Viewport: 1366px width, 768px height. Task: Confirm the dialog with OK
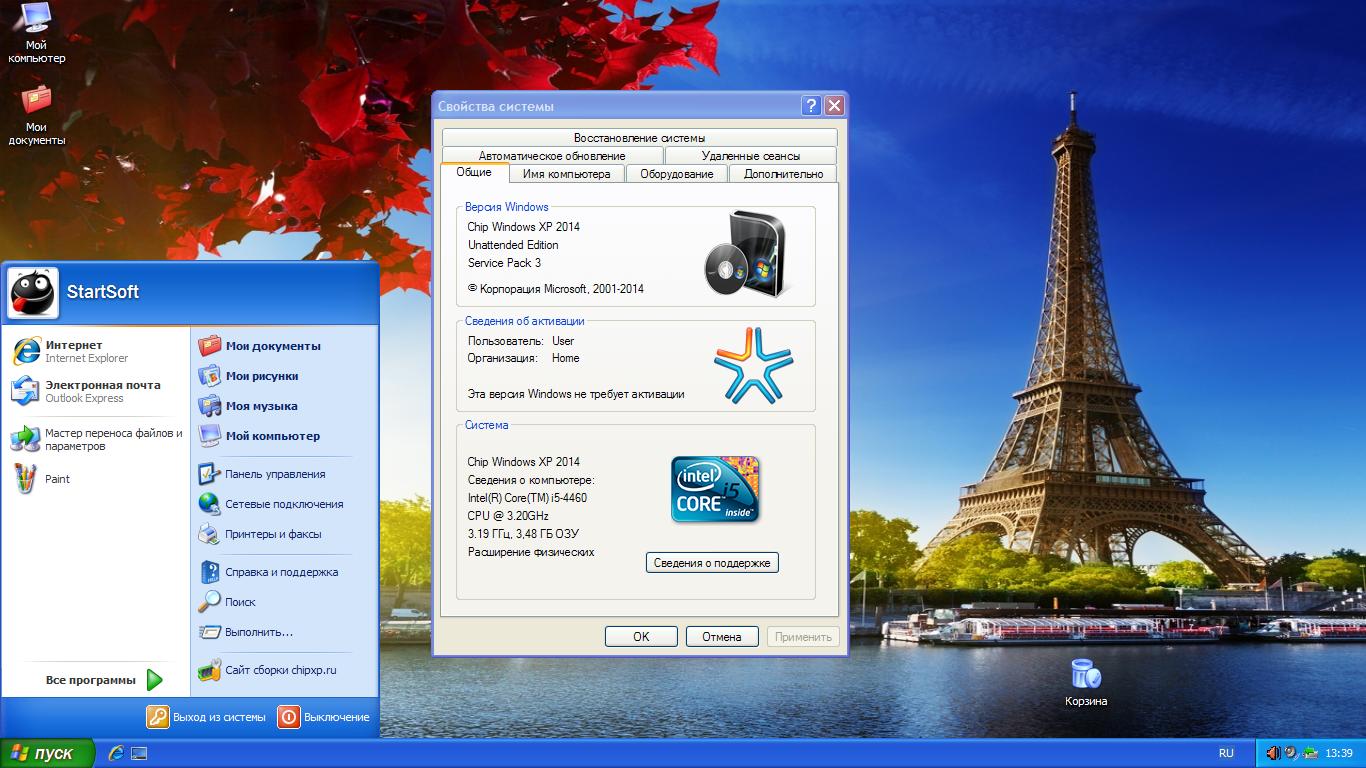pyautogui.click(x=641, y=637)
